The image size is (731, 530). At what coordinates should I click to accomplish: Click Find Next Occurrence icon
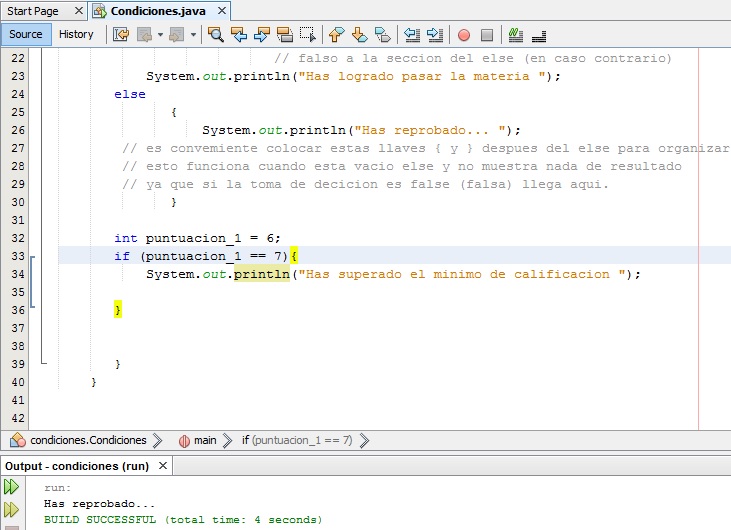coord(262,34)
